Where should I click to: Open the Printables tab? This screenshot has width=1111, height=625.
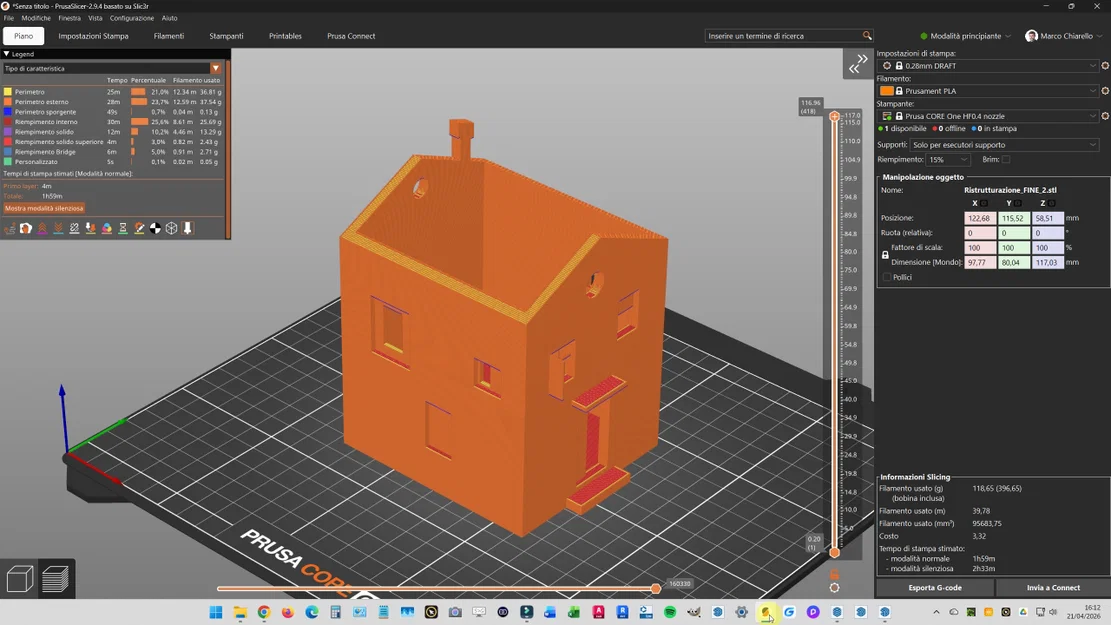(x=285, y=35)
